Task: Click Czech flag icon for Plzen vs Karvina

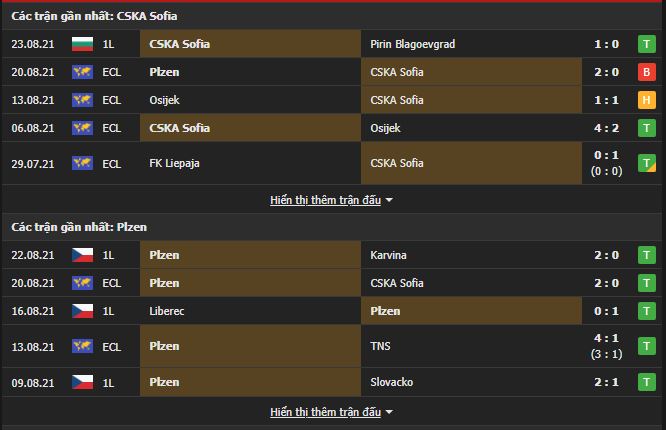Action: pos(82,255)
